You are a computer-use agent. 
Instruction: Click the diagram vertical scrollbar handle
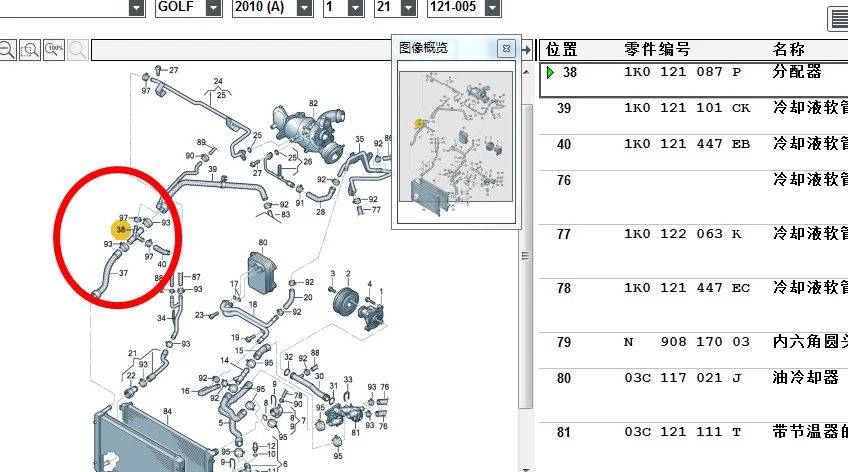pyautogui.click(x=526, y=256)
